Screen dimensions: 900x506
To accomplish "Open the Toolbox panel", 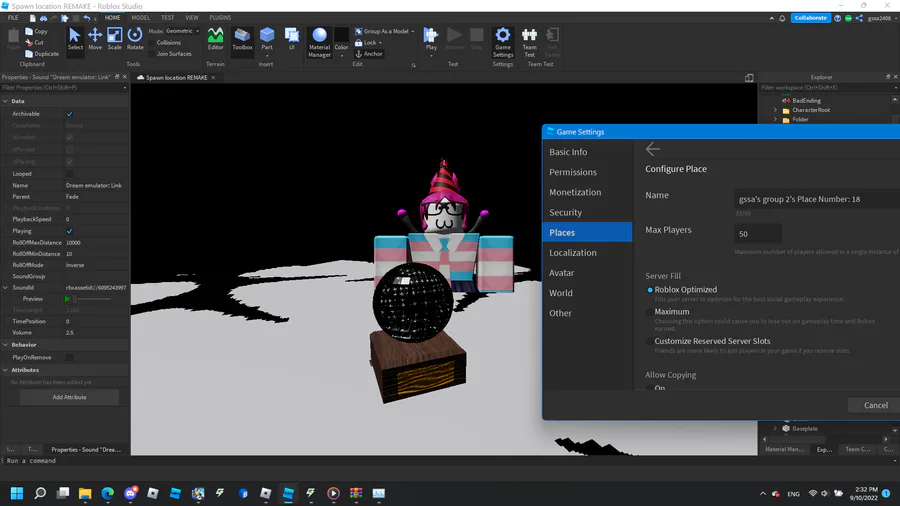I will [x=242, y=39].
